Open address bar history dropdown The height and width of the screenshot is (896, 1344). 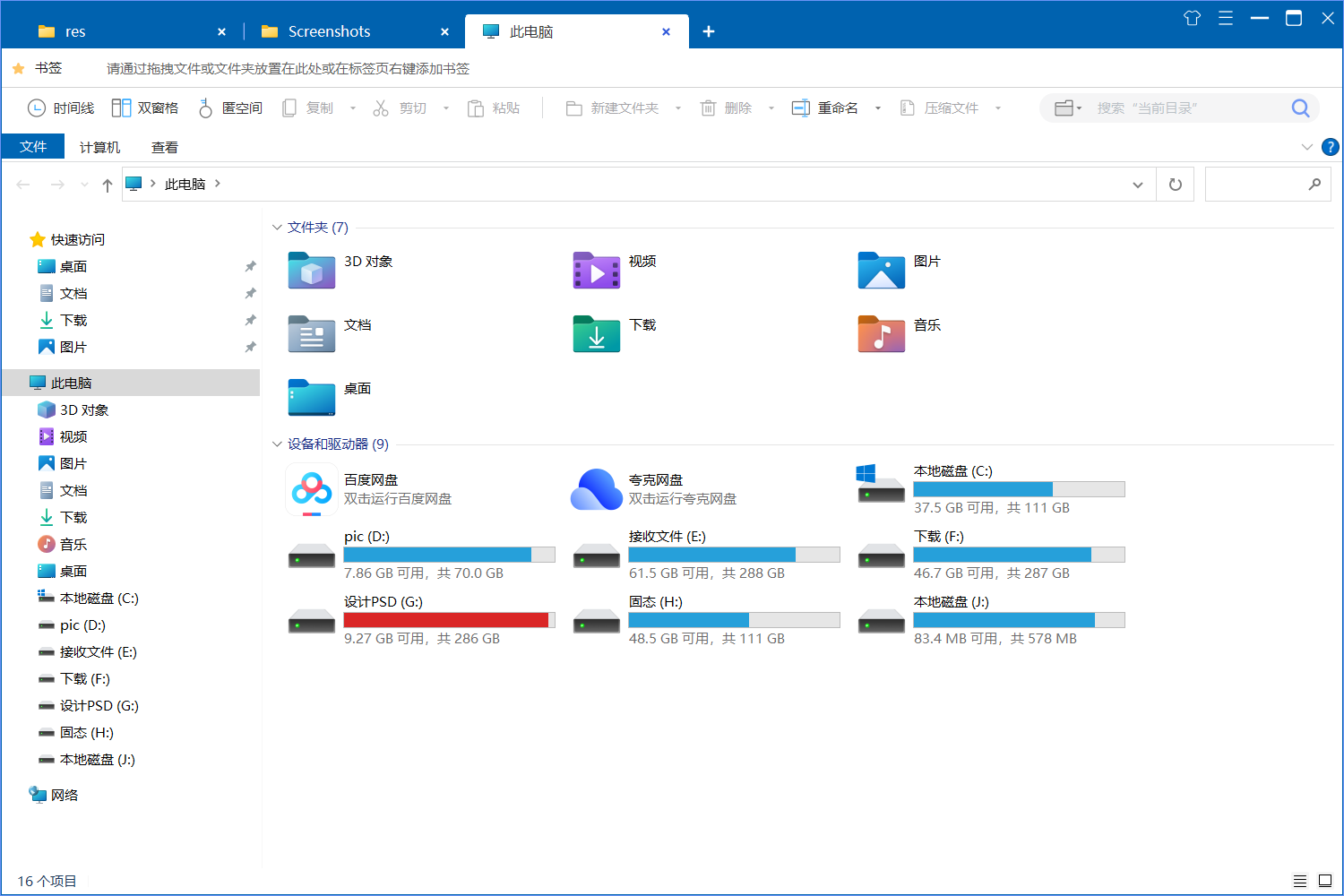click(x=1137, y=185)
